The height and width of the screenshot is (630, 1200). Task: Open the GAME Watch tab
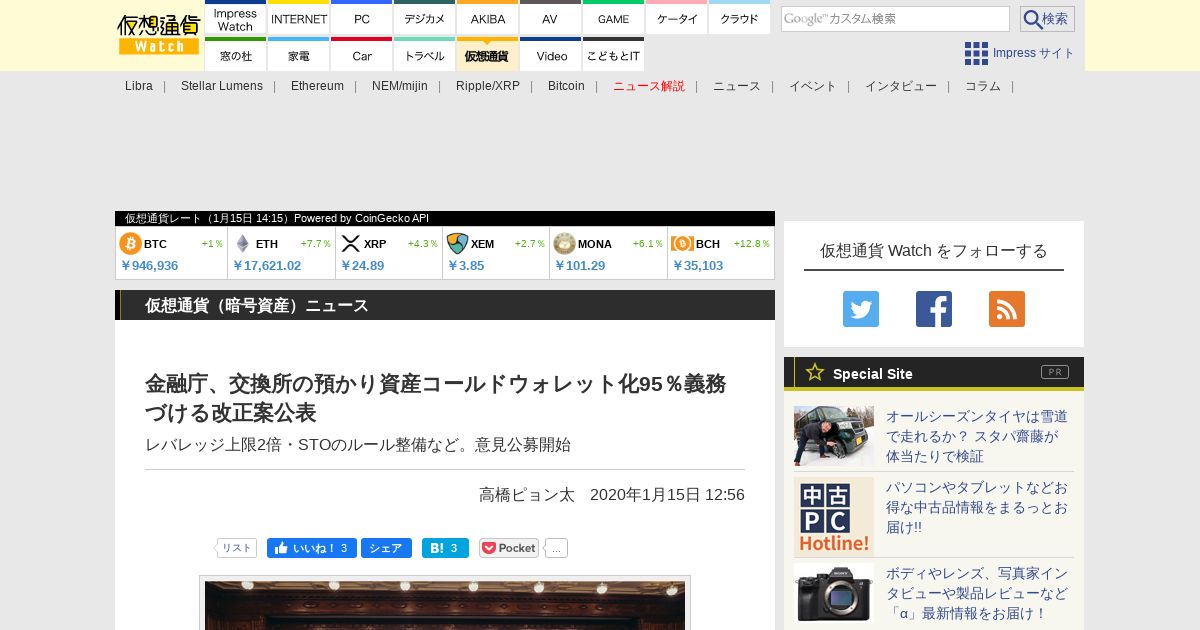click(x=613, y=19)
